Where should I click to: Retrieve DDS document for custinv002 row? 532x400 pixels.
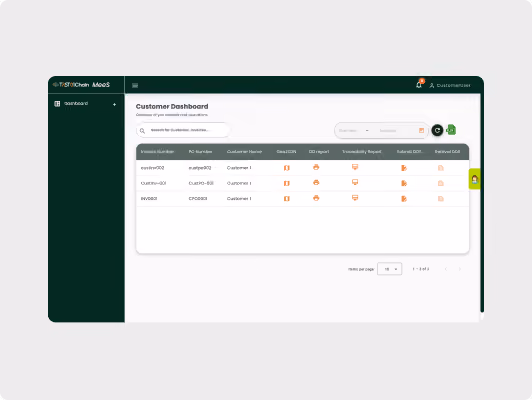click(441, 168)
